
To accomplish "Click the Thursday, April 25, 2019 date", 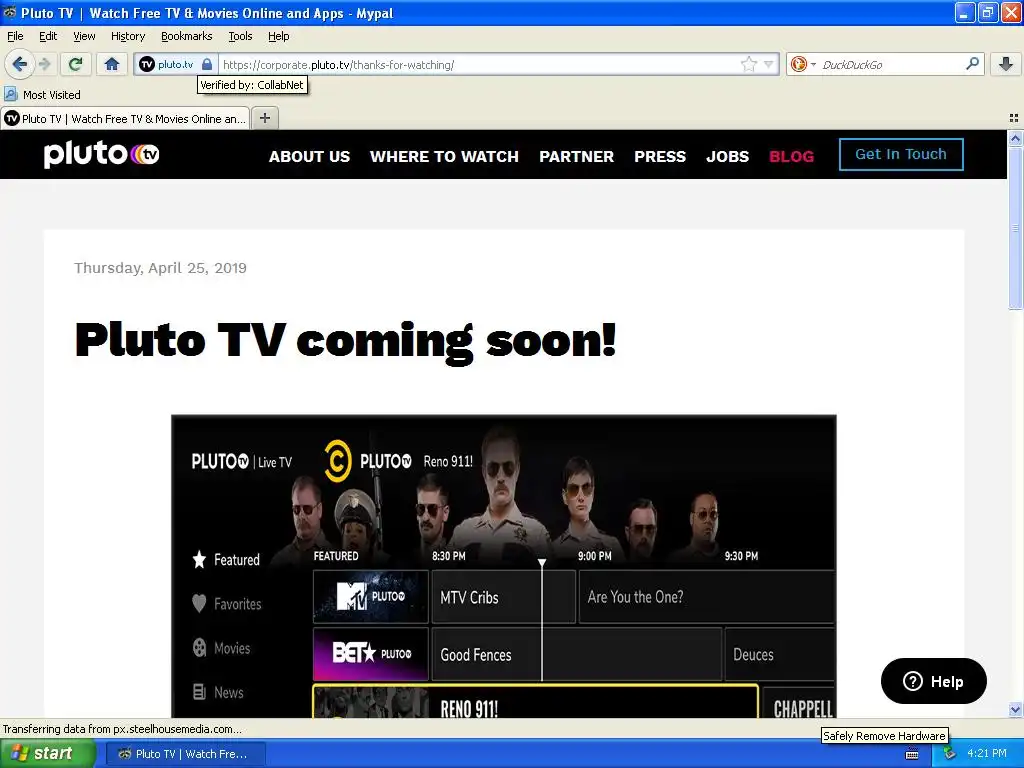I will click(x=160, y=268).
